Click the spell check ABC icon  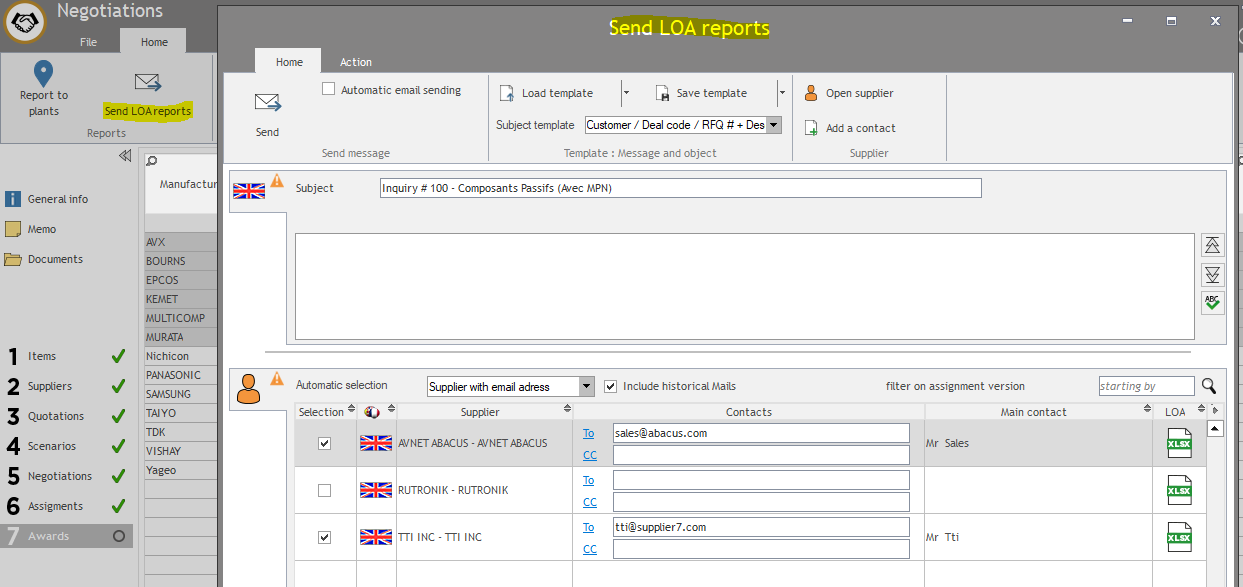(x=1212, y=302)
